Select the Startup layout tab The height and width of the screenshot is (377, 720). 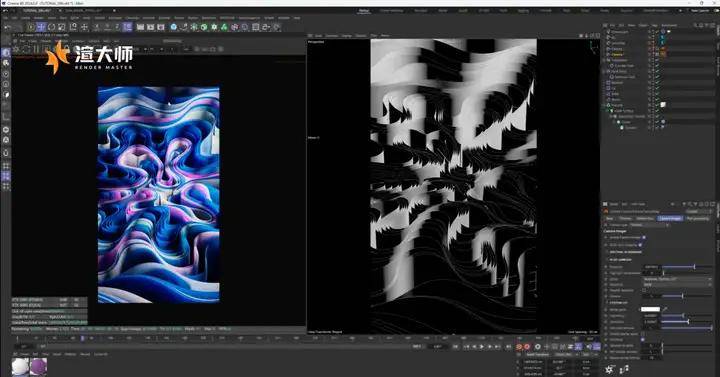(x=364, y=10)
